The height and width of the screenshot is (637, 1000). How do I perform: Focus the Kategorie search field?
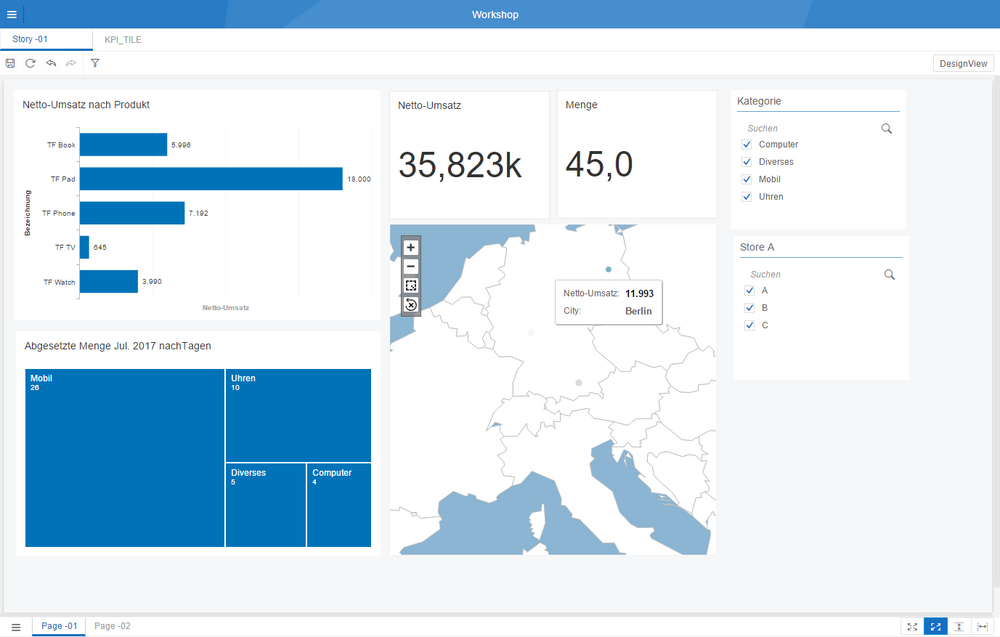coord(810,129)
